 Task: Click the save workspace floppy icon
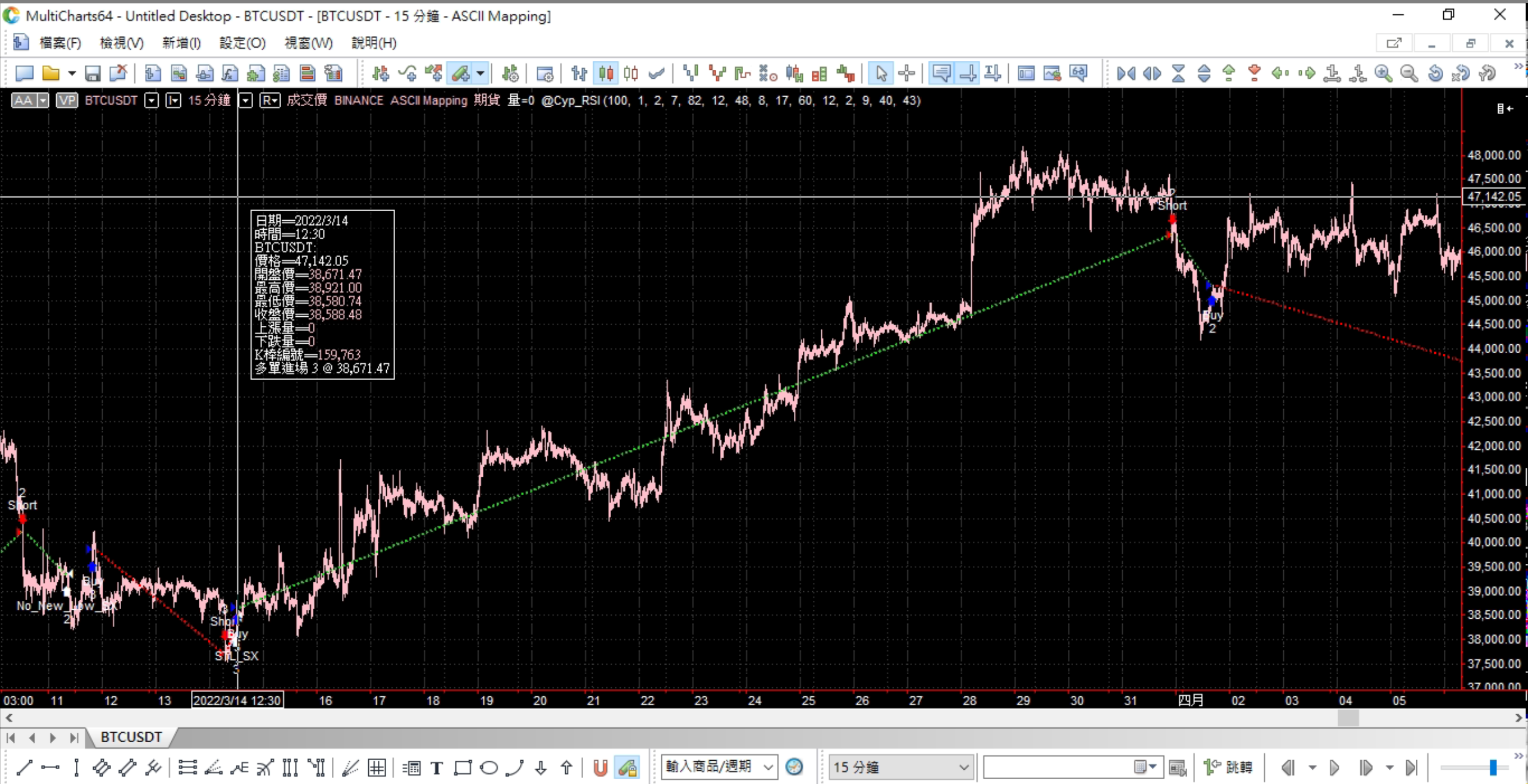[93, 73]
